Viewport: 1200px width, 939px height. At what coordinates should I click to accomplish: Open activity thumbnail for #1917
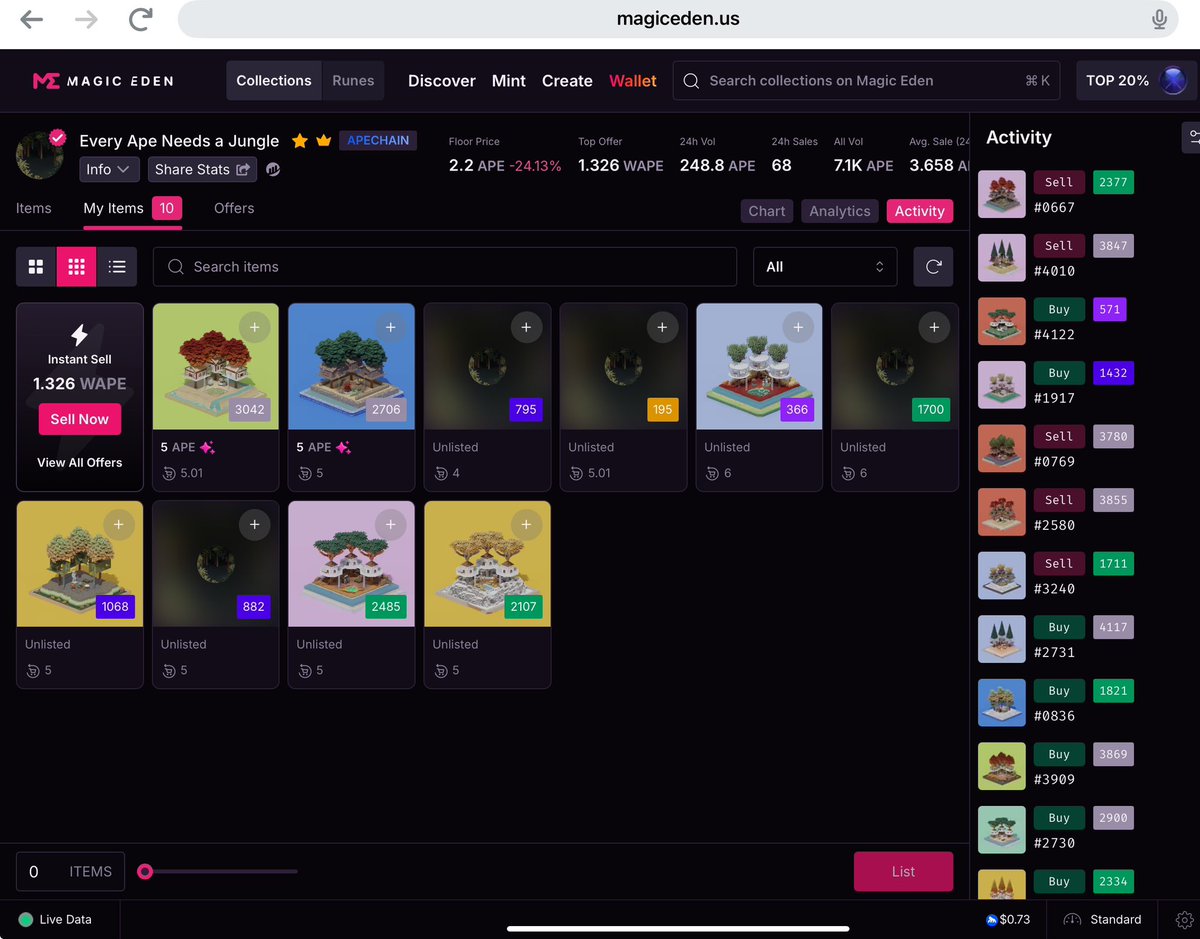(1001, 385)
